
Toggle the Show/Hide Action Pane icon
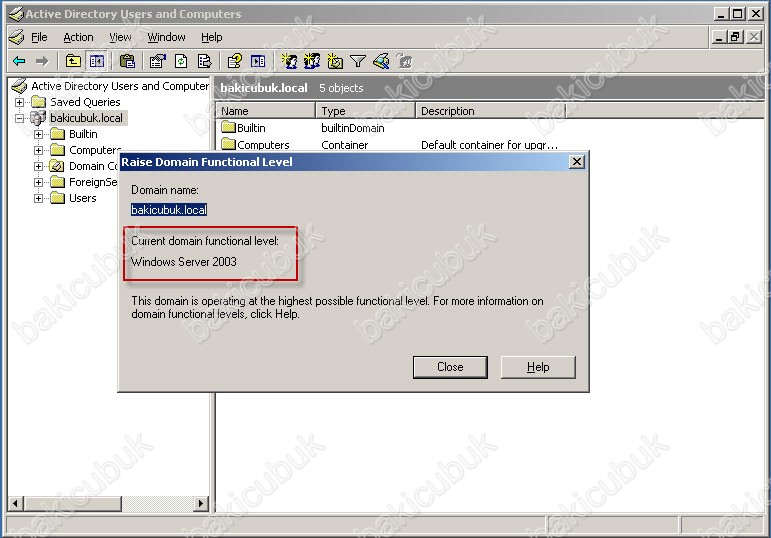click(x=258, y=61)
